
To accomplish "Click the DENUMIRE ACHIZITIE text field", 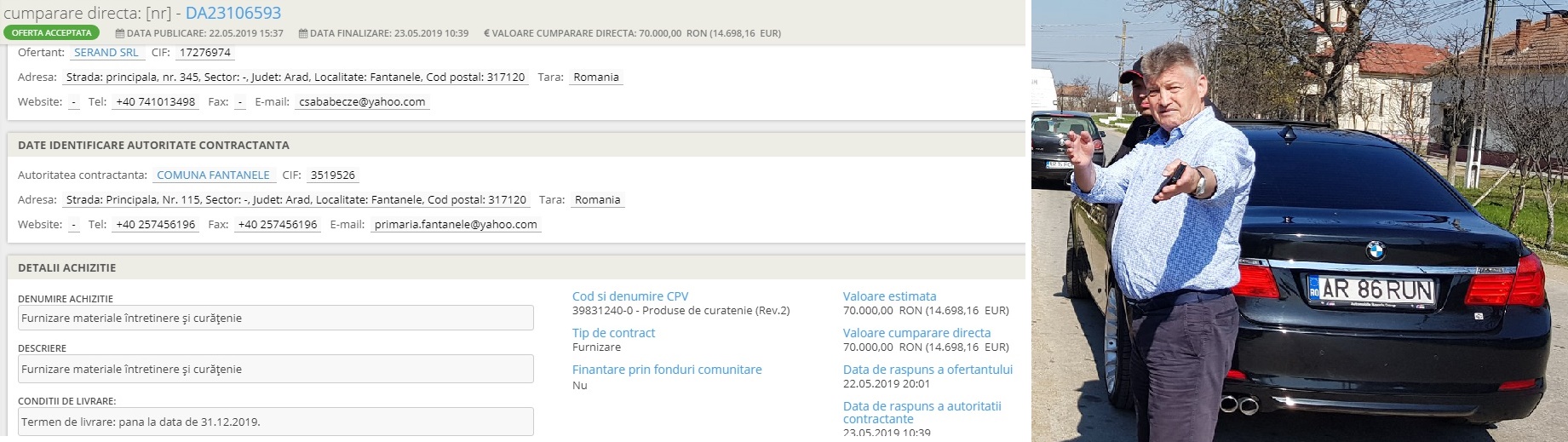I will (275, 319).
